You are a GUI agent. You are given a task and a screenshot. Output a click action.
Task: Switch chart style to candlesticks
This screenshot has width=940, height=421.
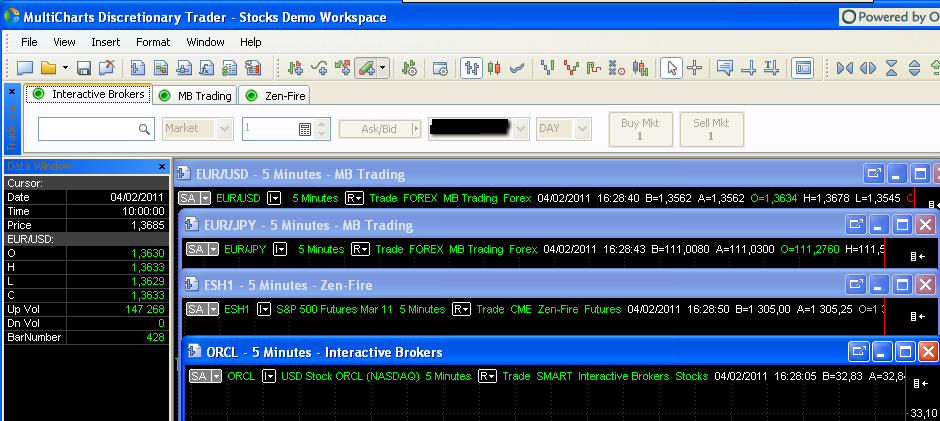click(x=493, y=68)
